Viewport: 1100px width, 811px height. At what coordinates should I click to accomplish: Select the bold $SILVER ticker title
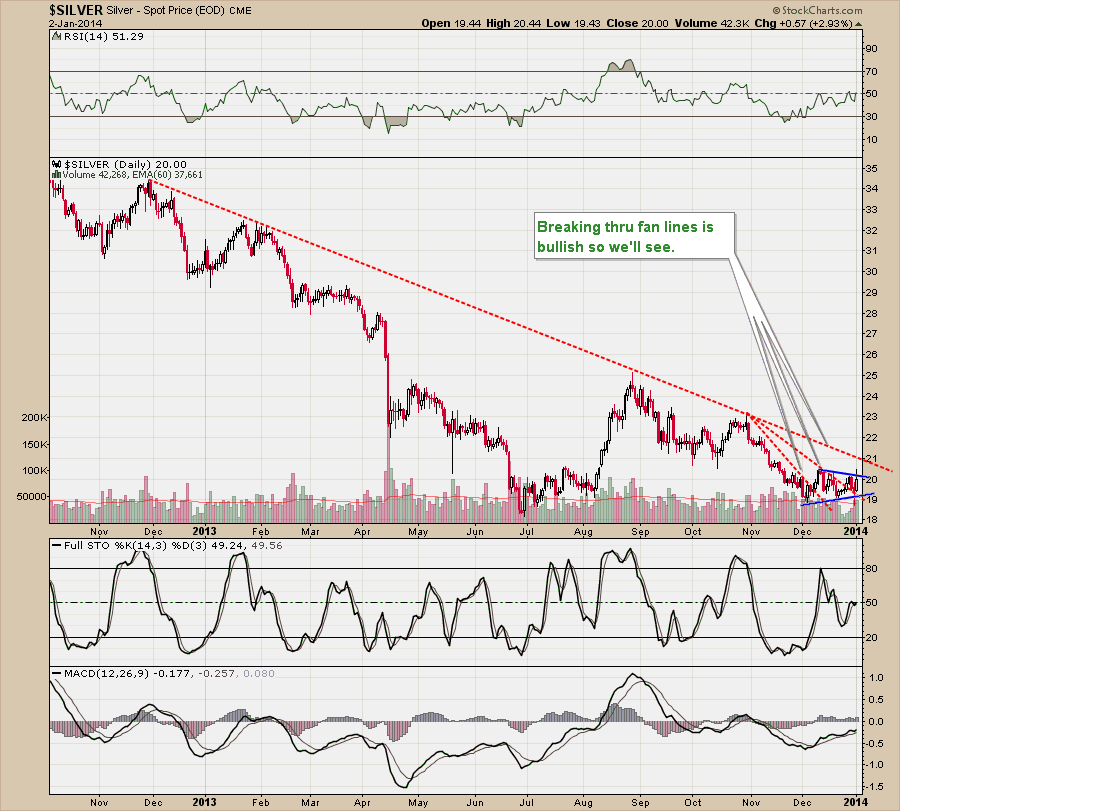click(x=74, y=9)
